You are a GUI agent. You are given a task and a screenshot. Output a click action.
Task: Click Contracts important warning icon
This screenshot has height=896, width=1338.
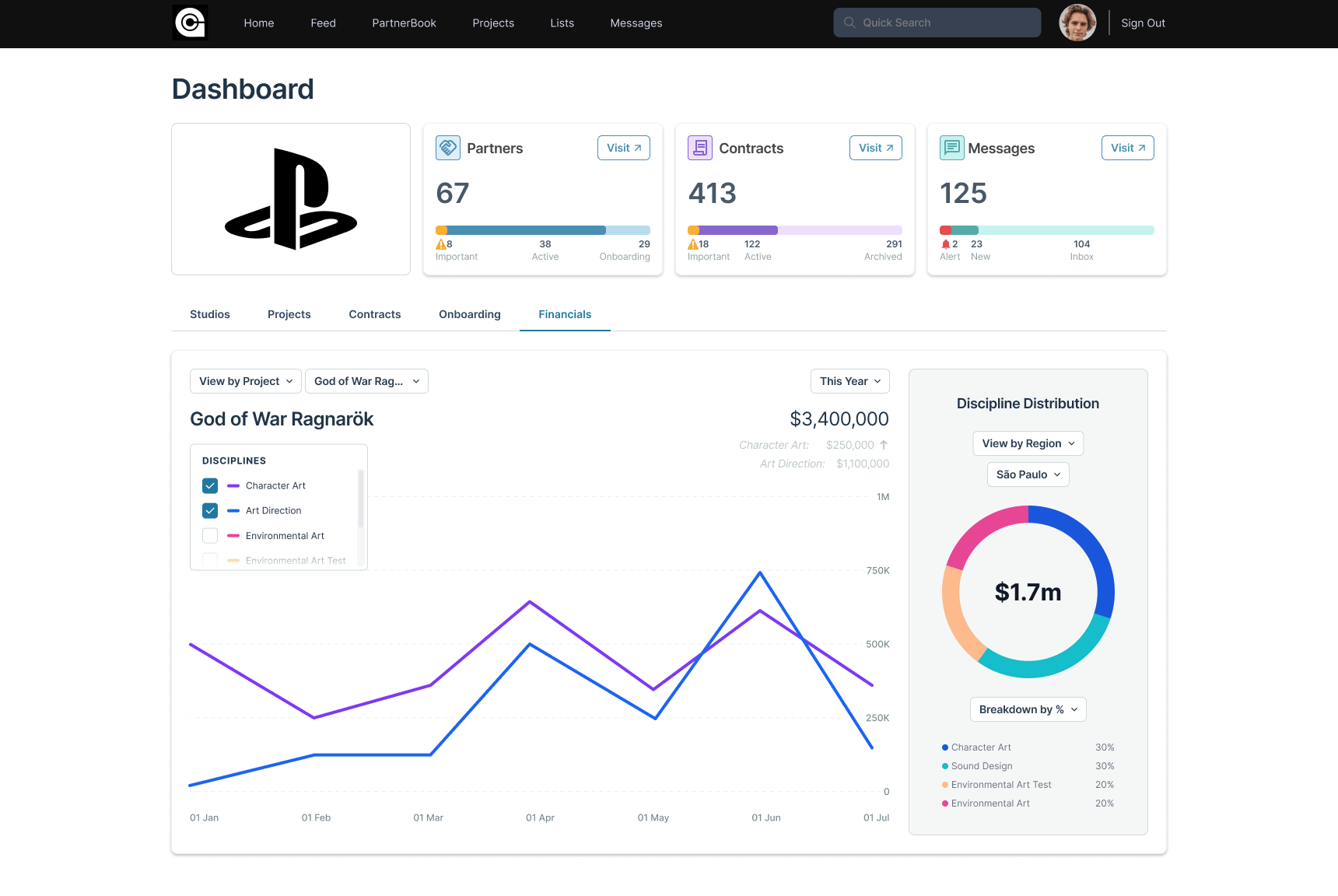point(692,244)
